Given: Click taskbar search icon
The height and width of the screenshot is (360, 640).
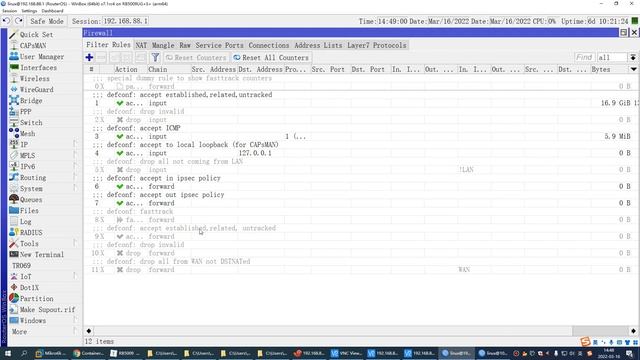Looking at the screenshot, I should coord(24,353).
